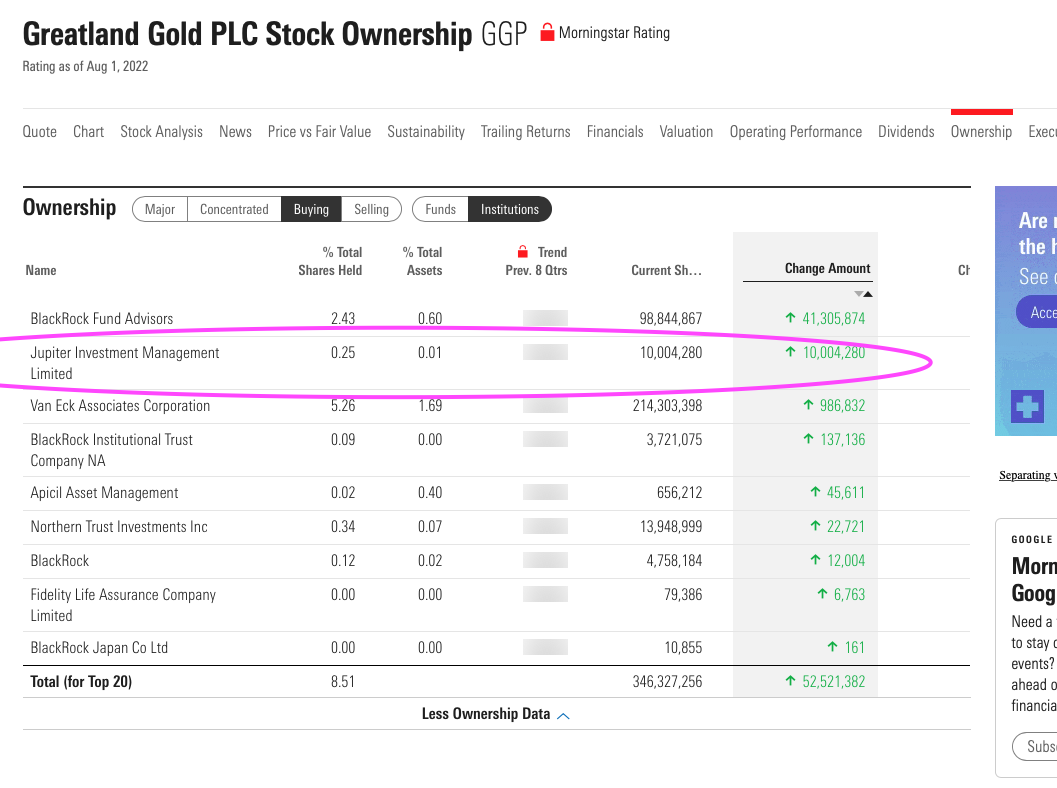The image size is (1057, 788).
Task: Click Apicil Asset Management name
Action: click(104, 493)
